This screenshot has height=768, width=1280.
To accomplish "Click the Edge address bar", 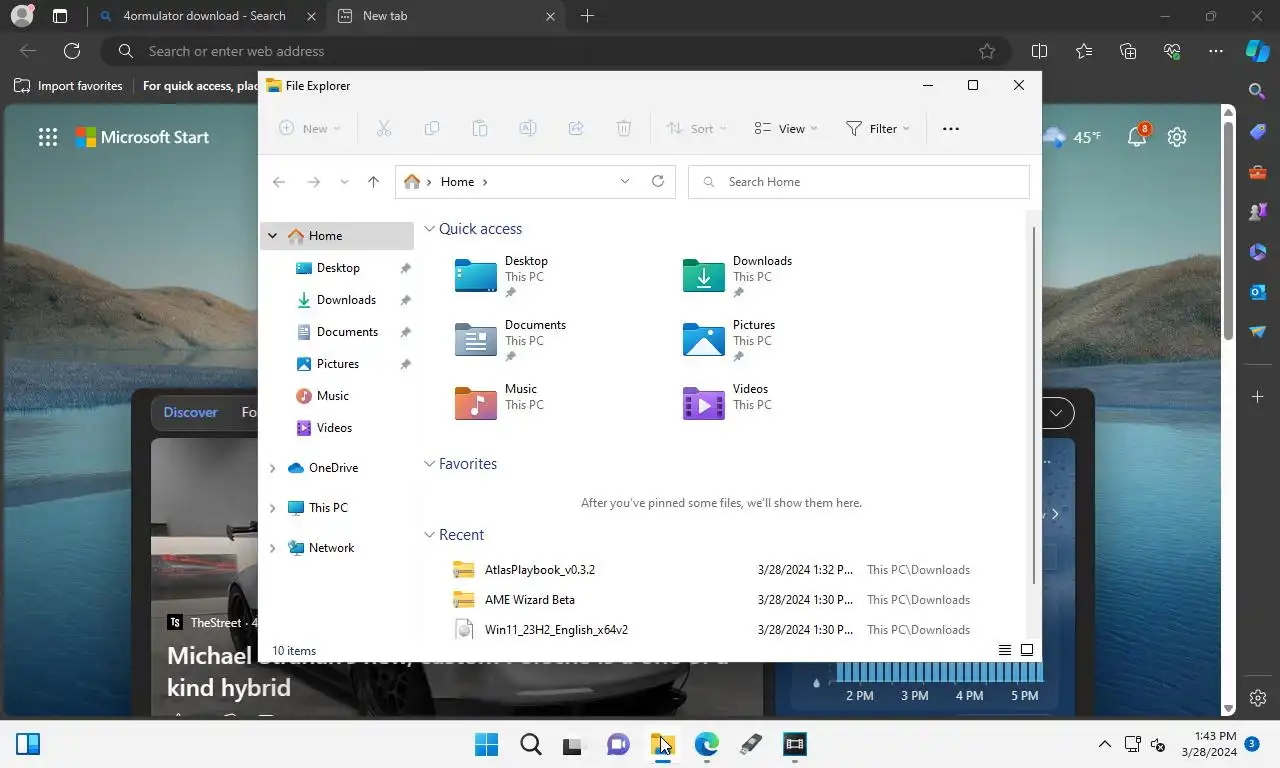I will (555, 51).
